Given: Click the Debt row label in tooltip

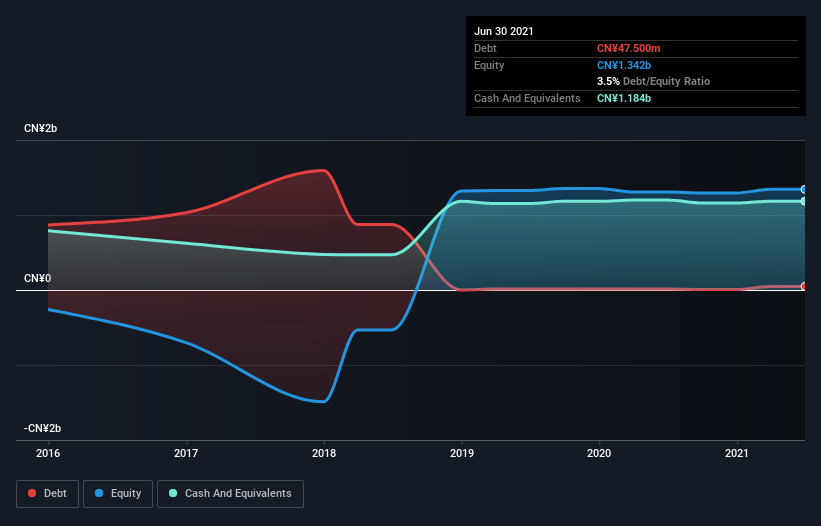Looking at the screenshot, I should click(485, 48).
